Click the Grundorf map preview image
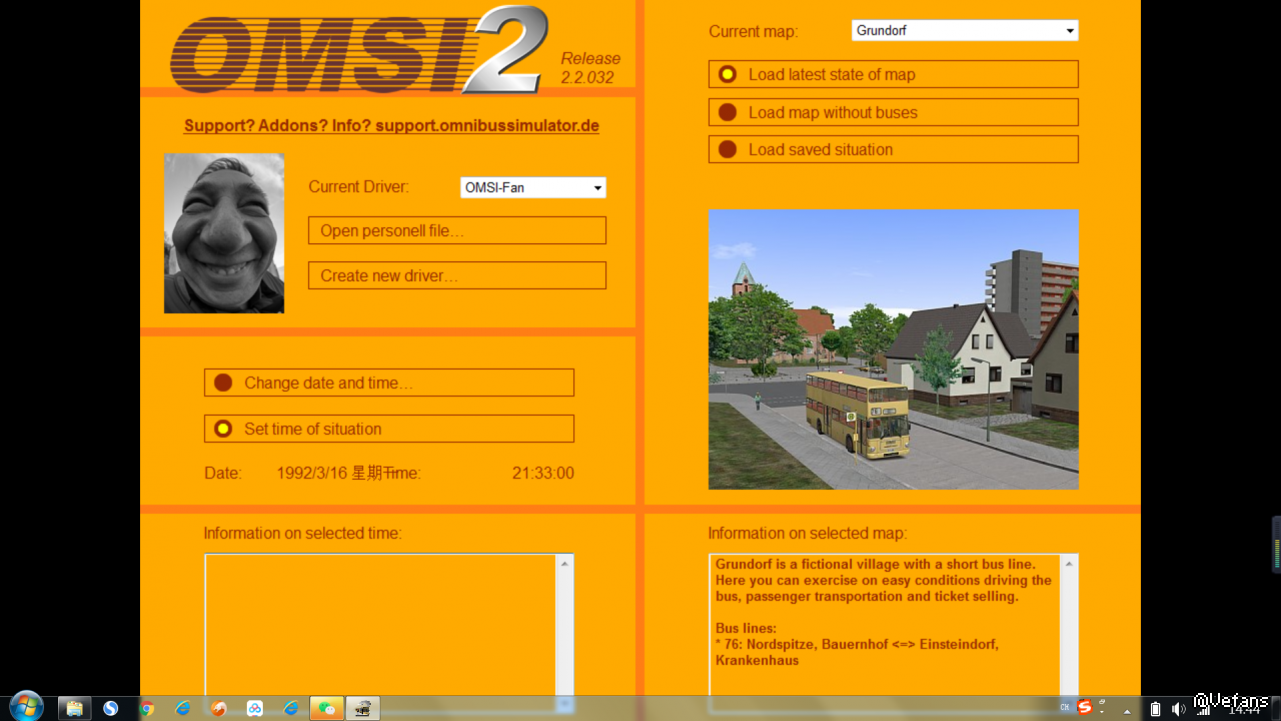Screen dimensions: 1281x721 893,350
